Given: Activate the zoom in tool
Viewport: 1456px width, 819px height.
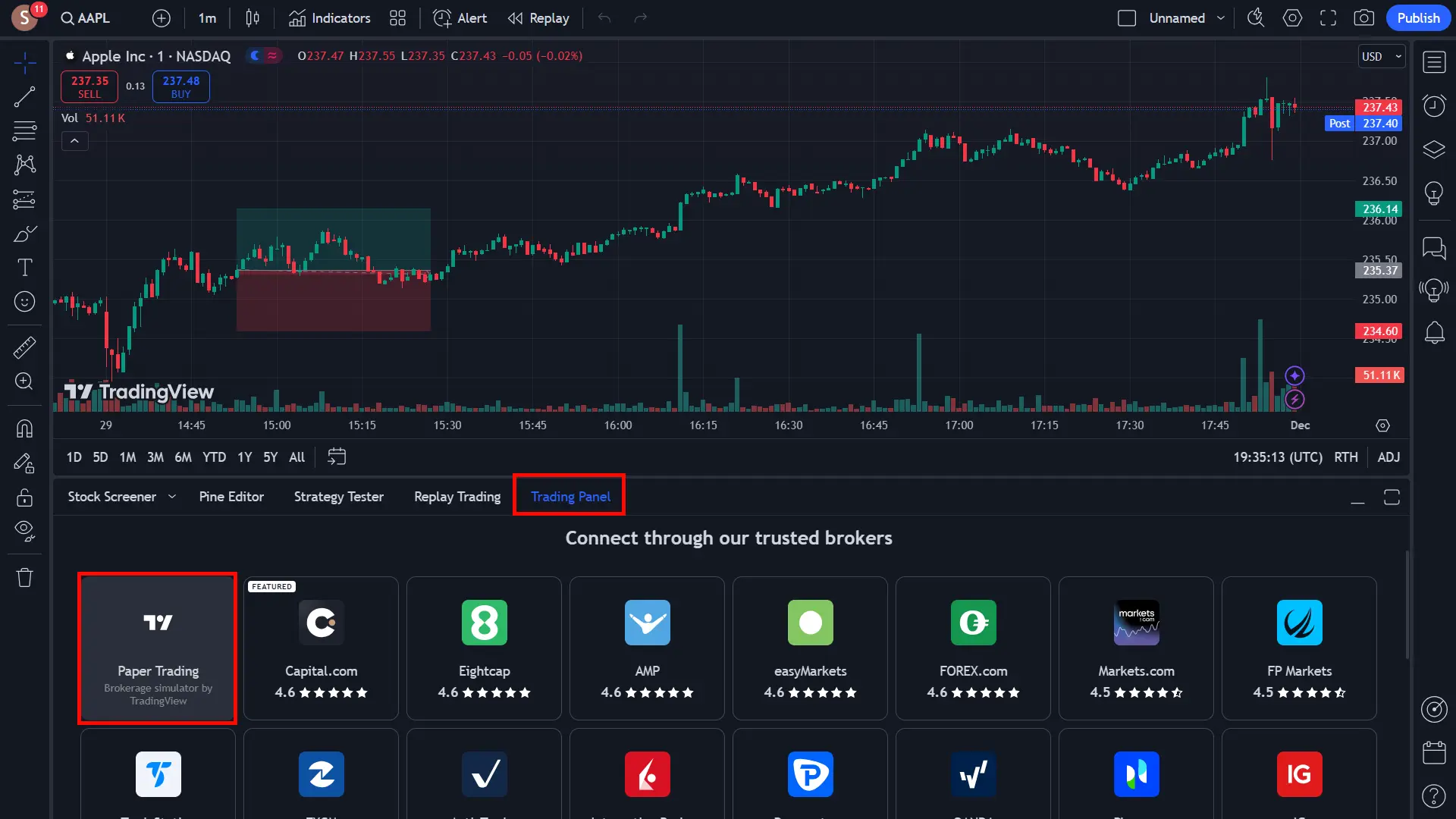Looking at the screenshot, I should coord(24,381).
